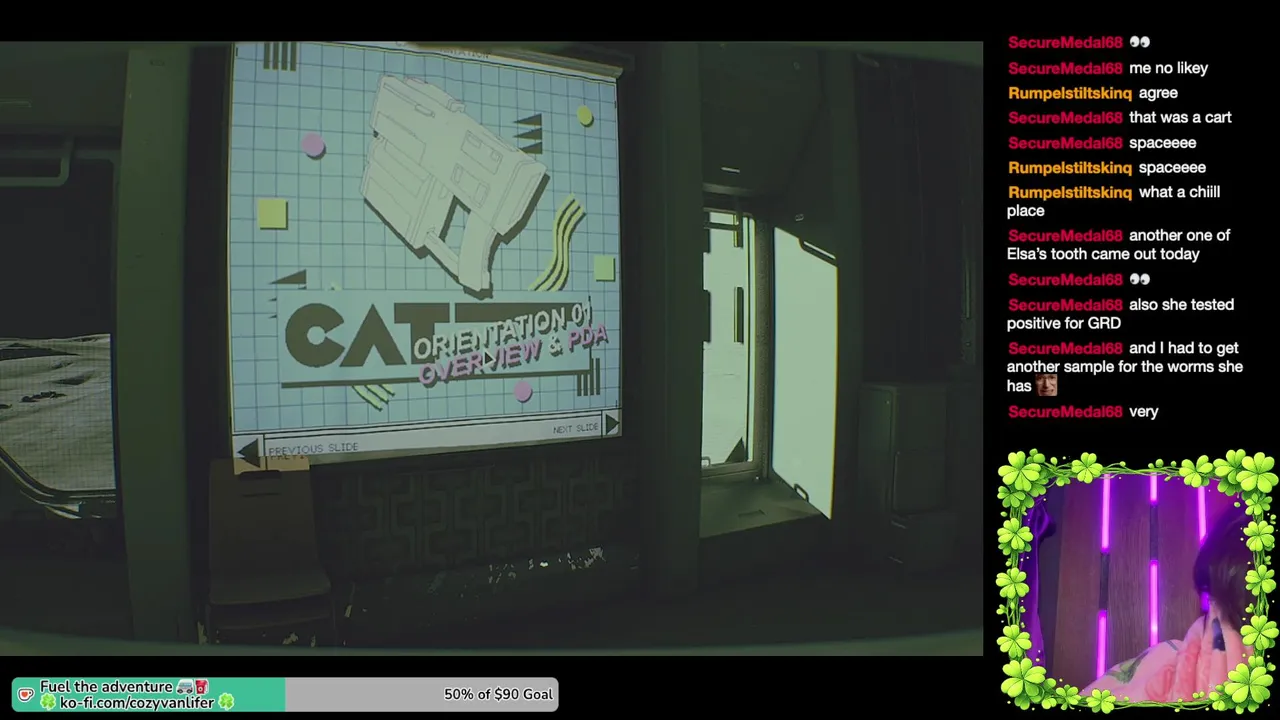Click Rumpelstiltskinq's 'spaceeee' chat message
The width and height of the screenshot is (1280, 720).
[x=1107, y=168]
